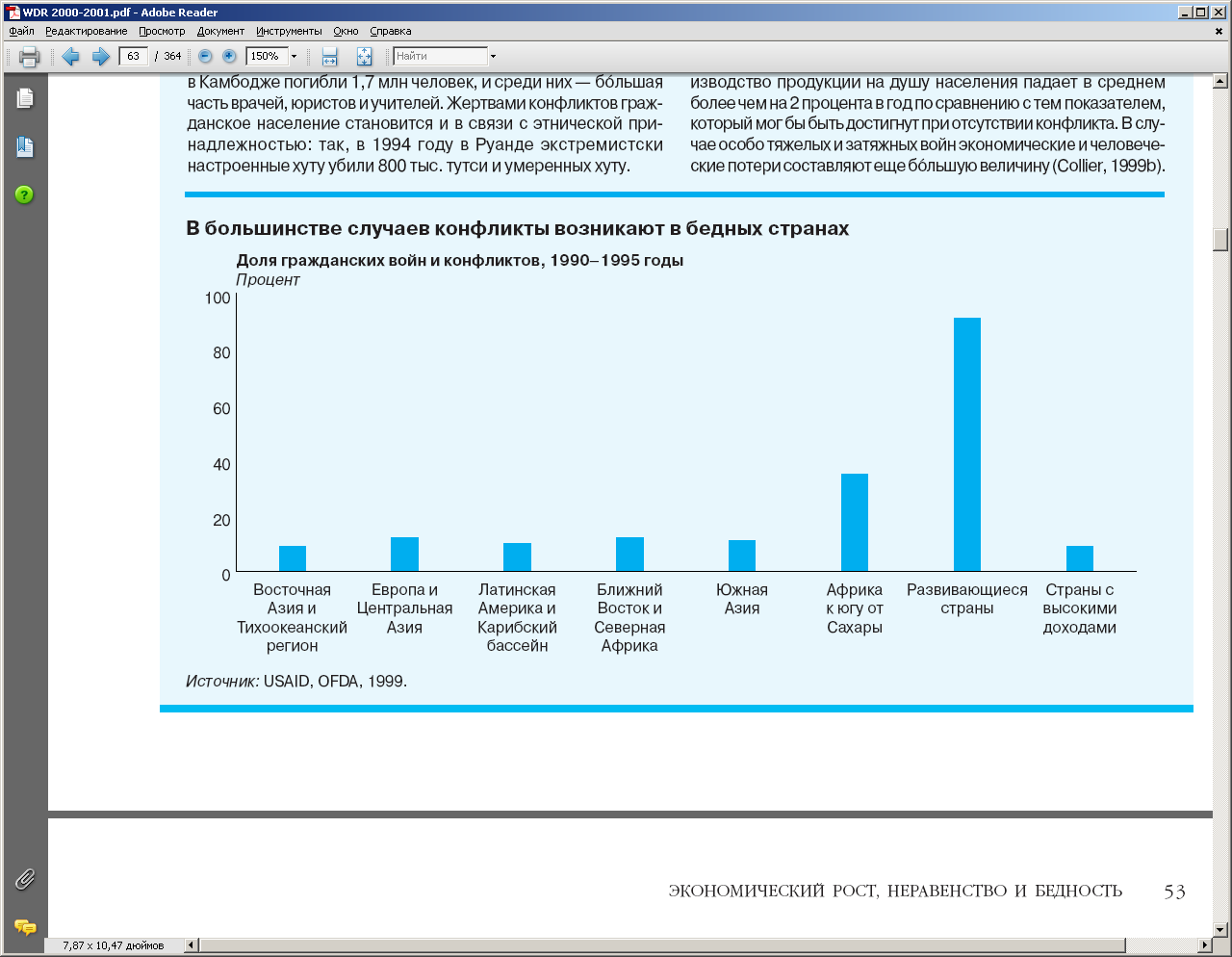The image size is (1232, 957).
Task: Open the Attachments paperclip panel
Action: click(x=25, y=879)
